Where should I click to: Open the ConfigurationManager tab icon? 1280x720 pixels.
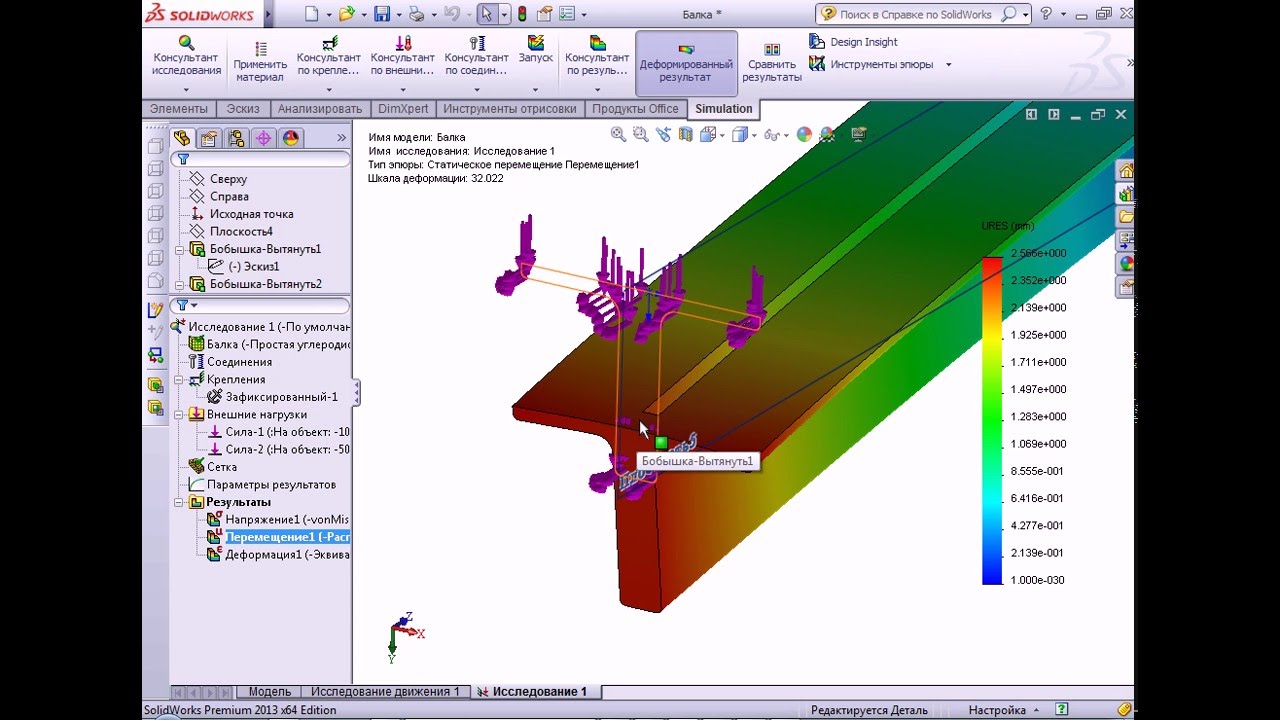tap(236, 138)
